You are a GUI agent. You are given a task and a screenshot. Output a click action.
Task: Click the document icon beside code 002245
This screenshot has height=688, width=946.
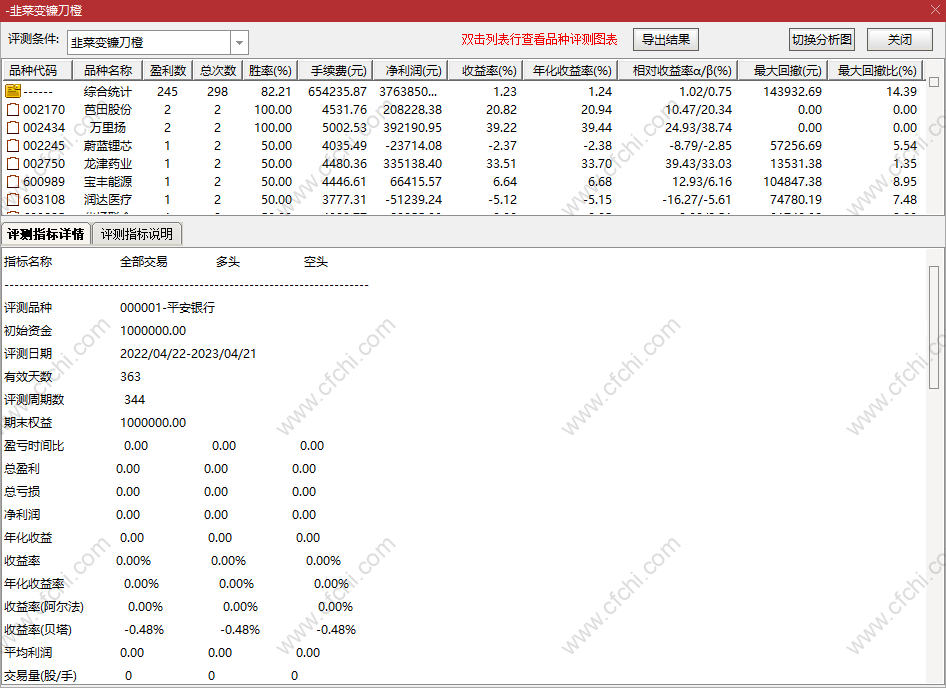point(13,145)
